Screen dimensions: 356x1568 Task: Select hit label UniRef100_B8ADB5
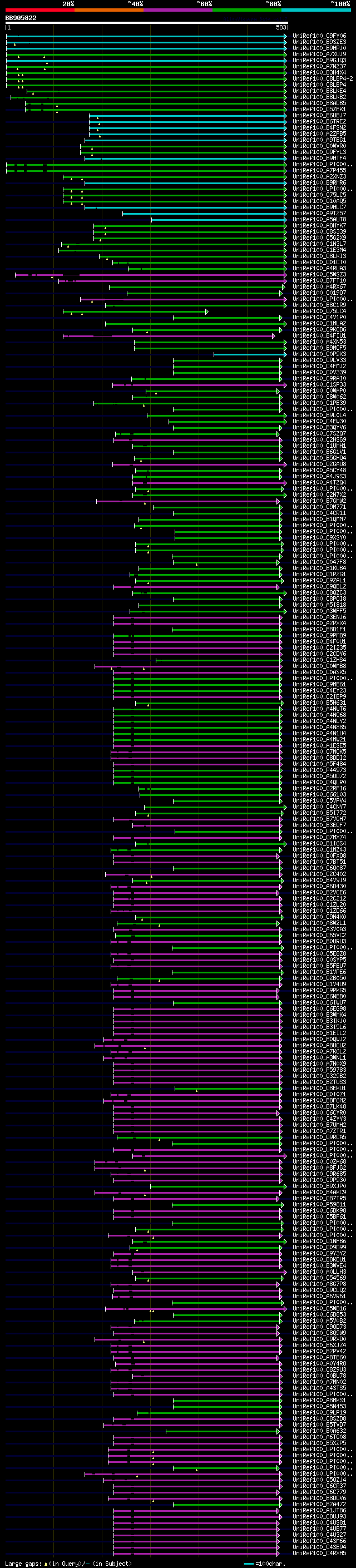pos(319,103)
